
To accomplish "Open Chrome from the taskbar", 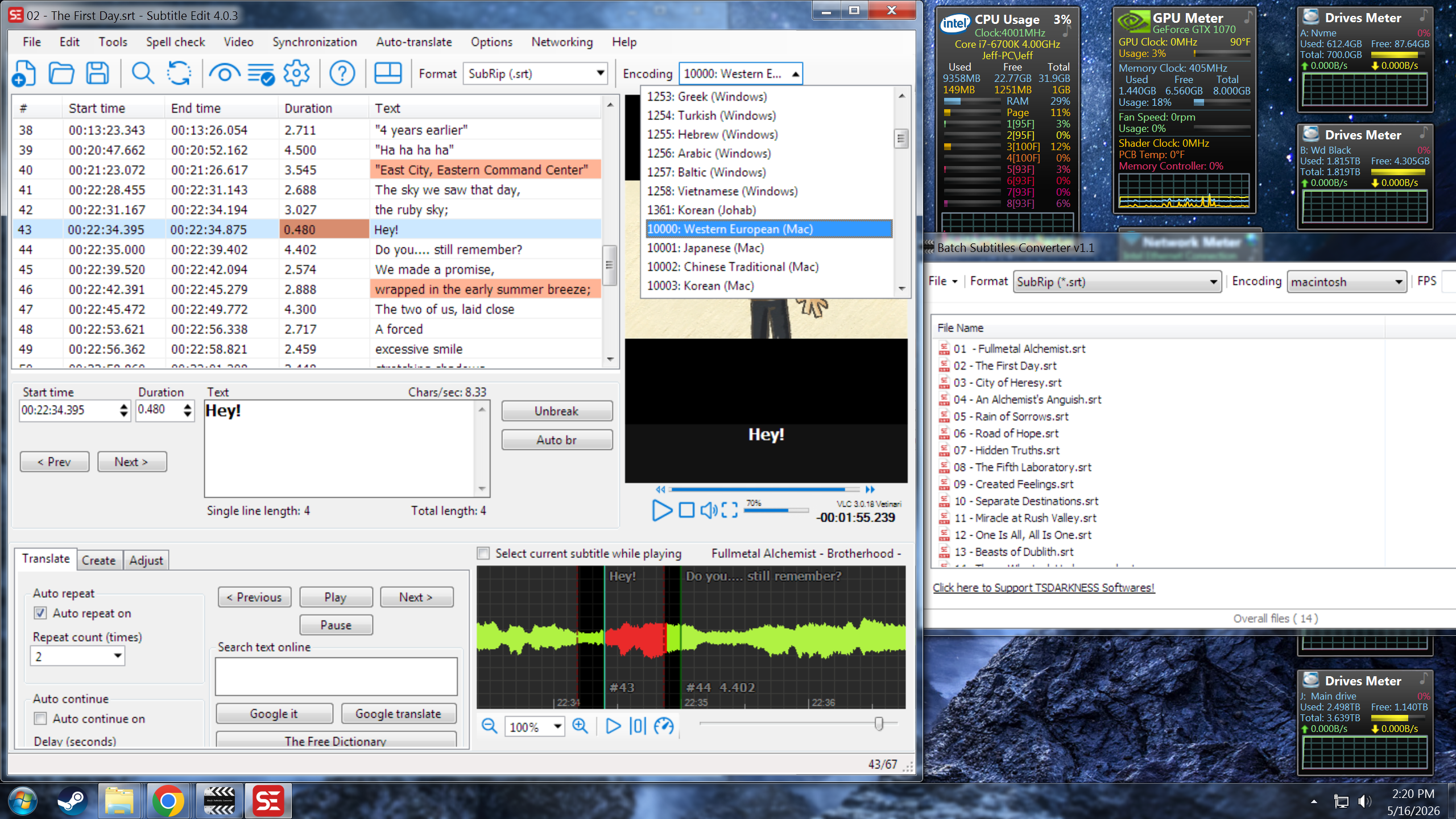I will point(168,801).
